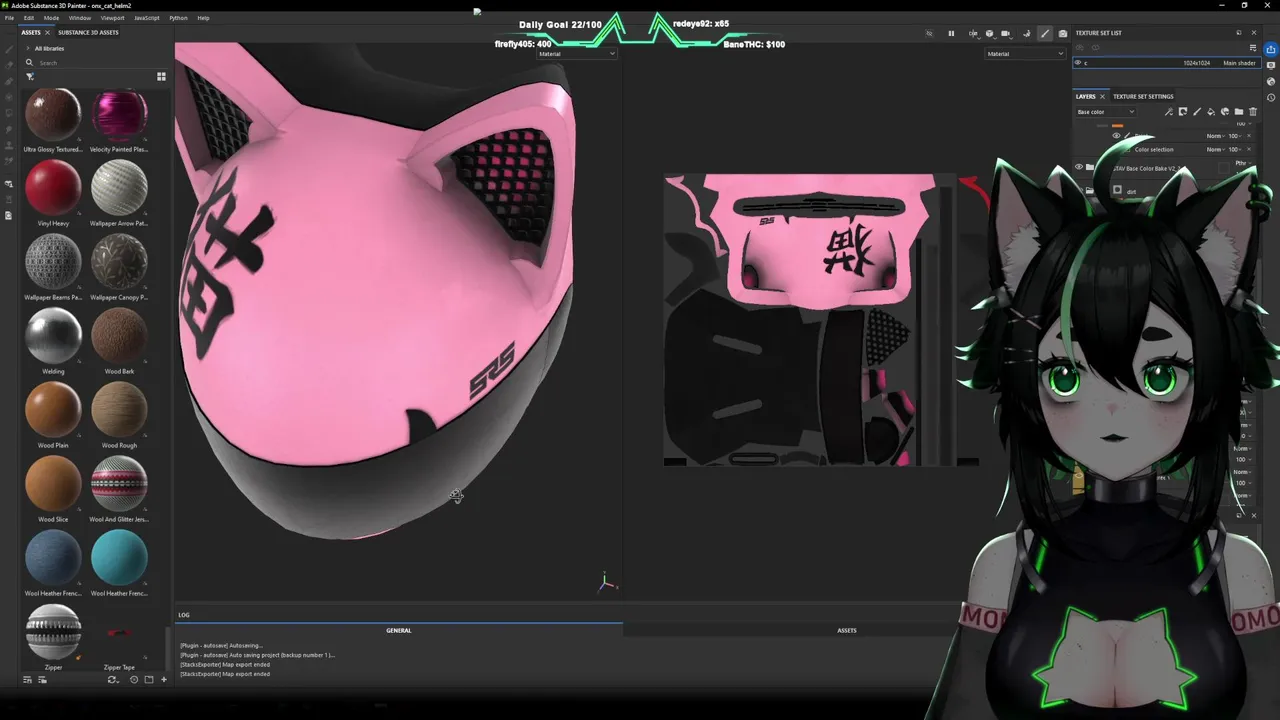Open the camera settings icon
This screenshot has height=720, width=1280.
1008,33
